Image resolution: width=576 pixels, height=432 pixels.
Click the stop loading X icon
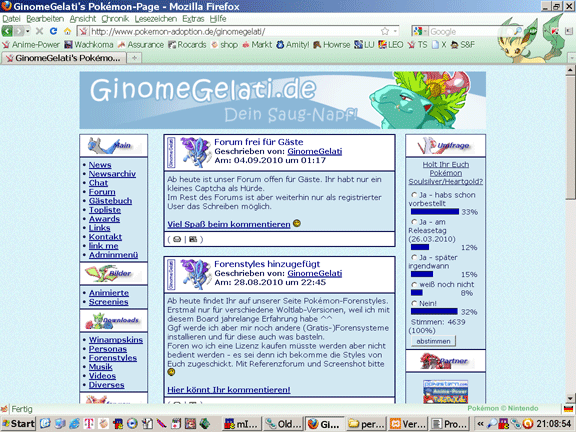point(39,31)
